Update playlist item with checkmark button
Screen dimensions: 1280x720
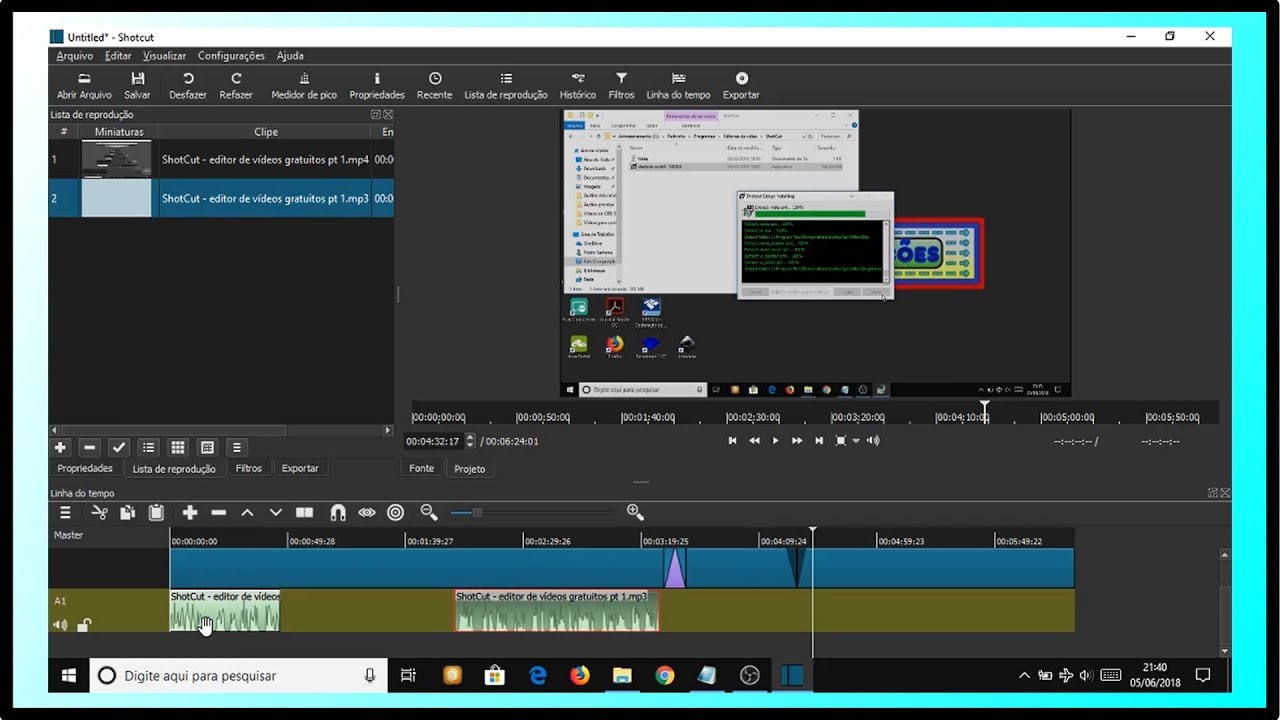[118, 447]
